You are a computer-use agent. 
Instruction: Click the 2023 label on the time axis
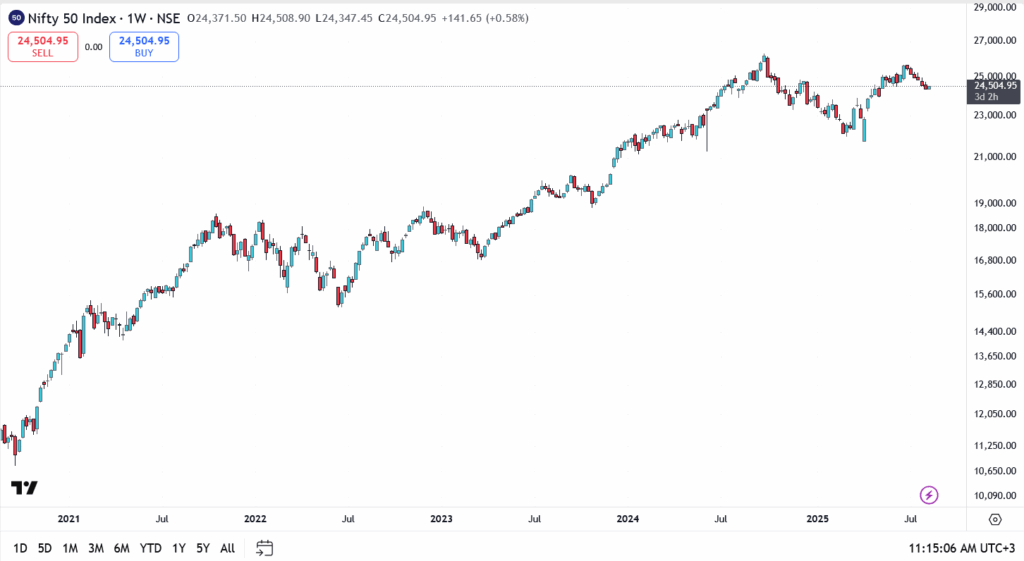[x=441, y=519]
